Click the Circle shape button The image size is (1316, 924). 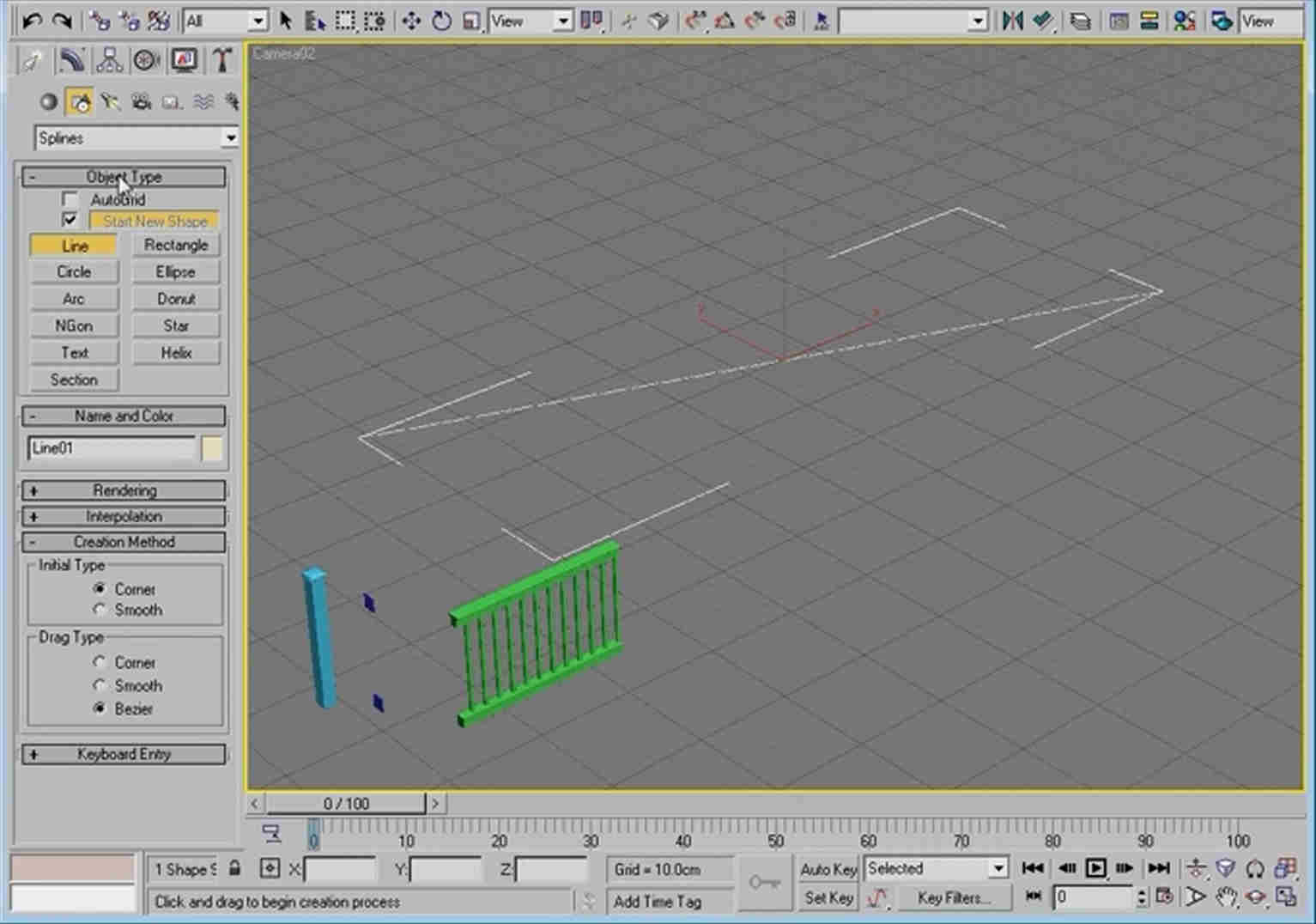pyautogui.click(x=74, y=271)
